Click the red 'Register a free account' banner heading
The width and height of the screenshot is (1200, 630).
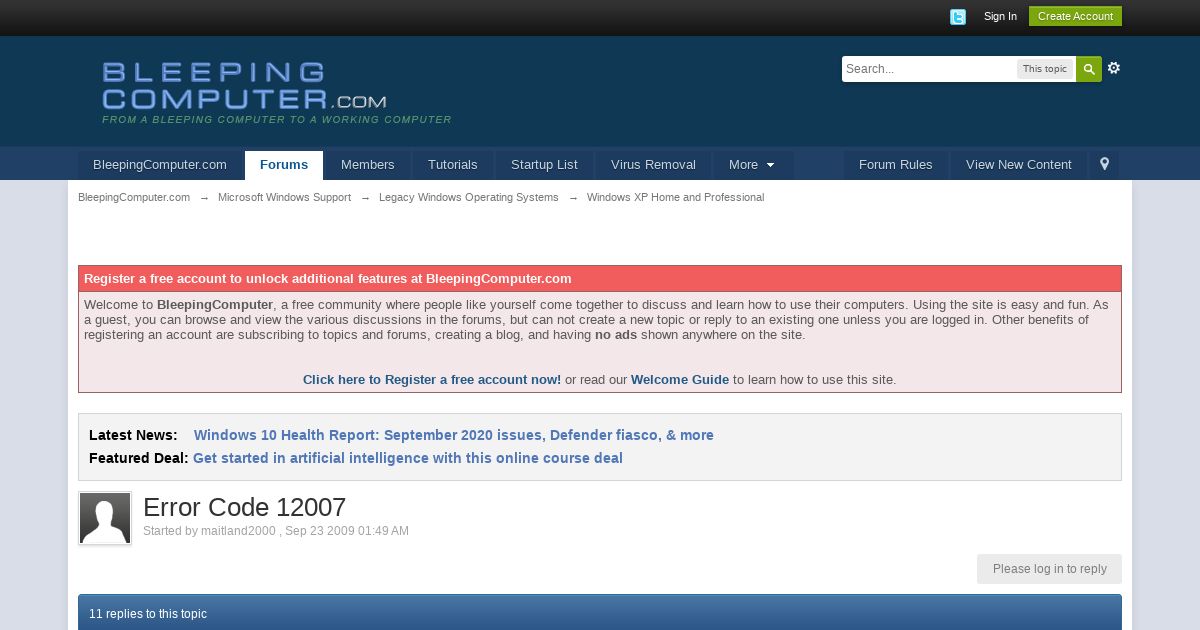tap(600, 279)
